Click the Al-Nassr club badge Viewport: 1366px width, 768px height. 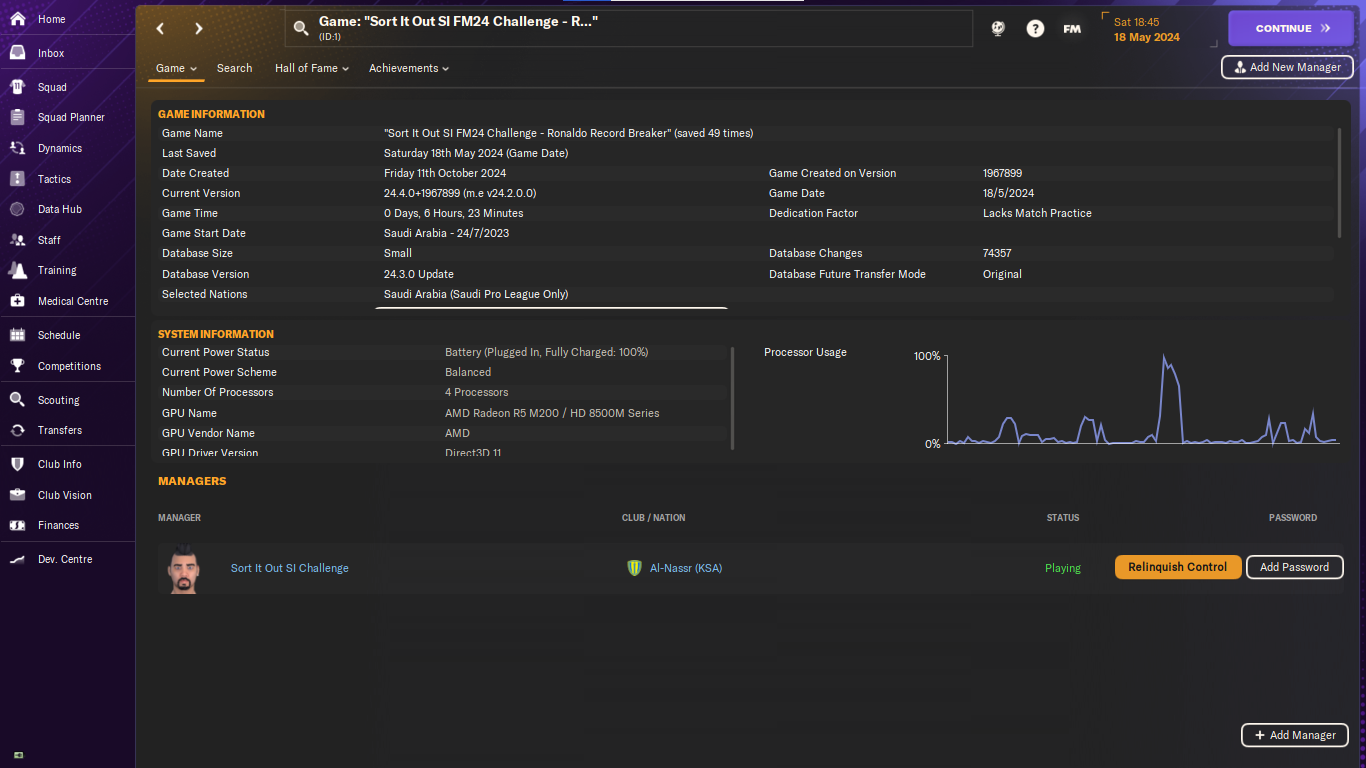634,568
